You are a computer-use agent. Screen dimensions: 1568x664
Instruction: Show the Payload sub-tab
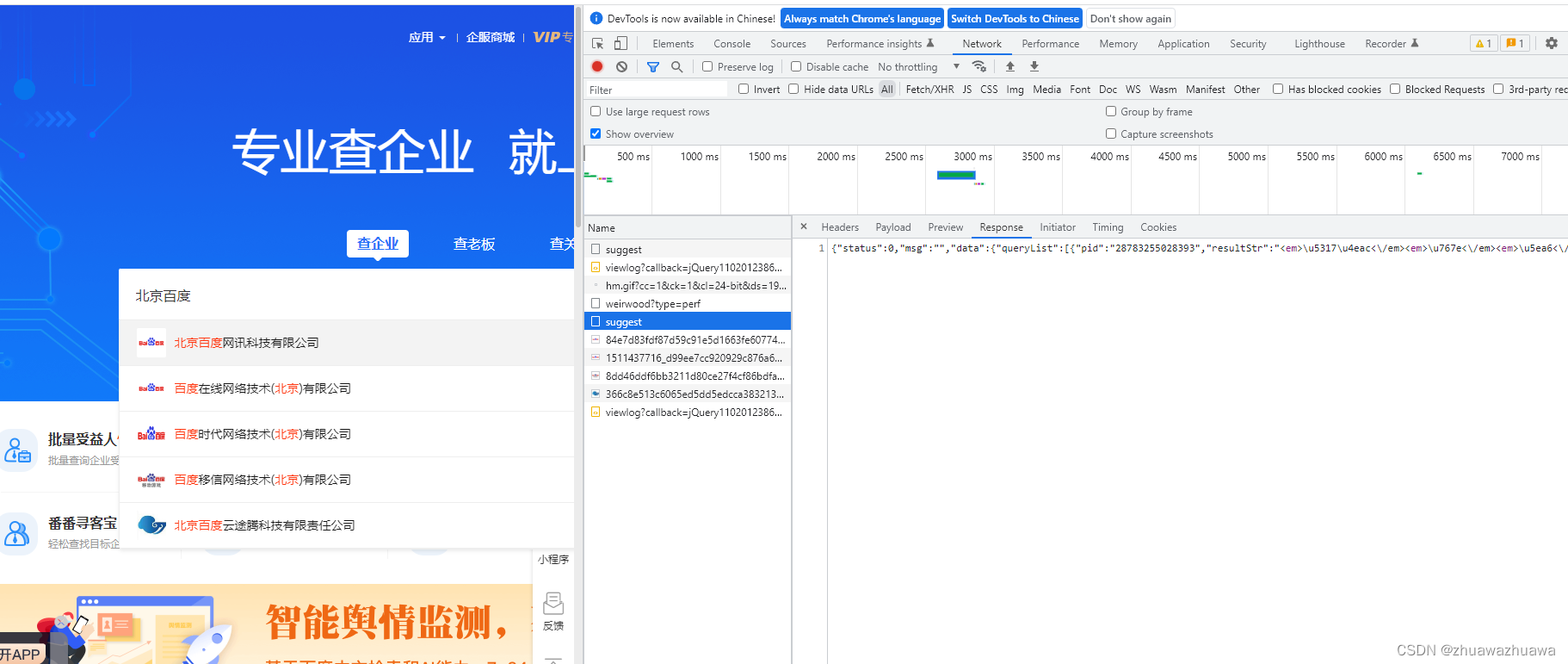pyautogui.click(x=893, y=227)
